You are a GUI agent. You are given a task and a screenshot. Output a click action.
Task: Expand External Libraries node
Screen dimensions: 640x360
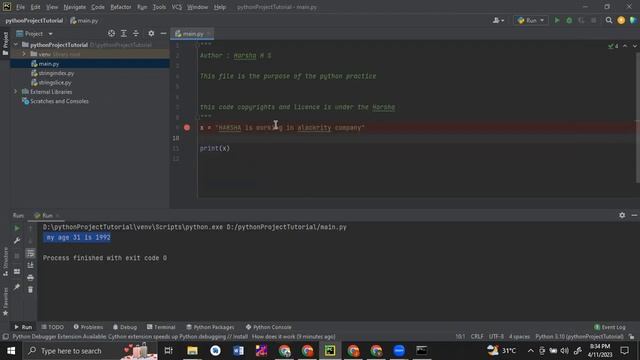16,91
